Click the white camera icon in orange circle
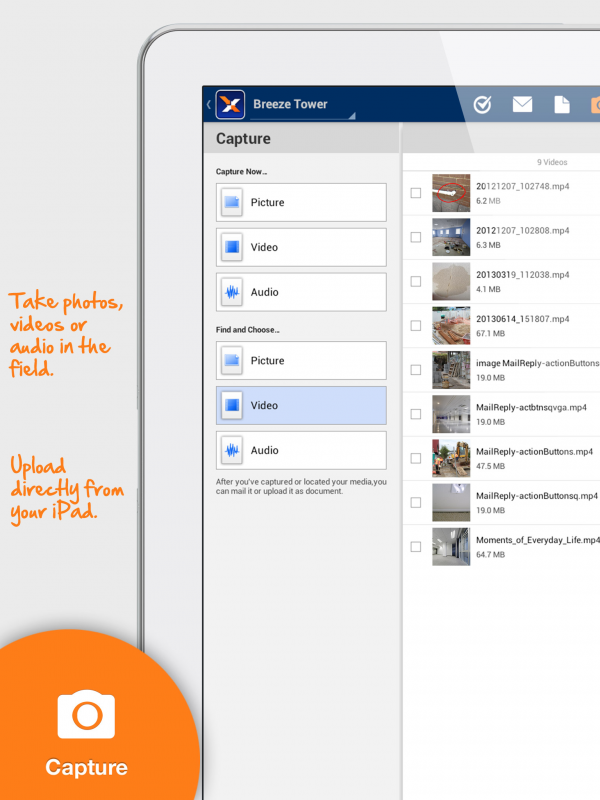Image resolution: width=600 pixels, height=800 pixels. coord(86,714)
